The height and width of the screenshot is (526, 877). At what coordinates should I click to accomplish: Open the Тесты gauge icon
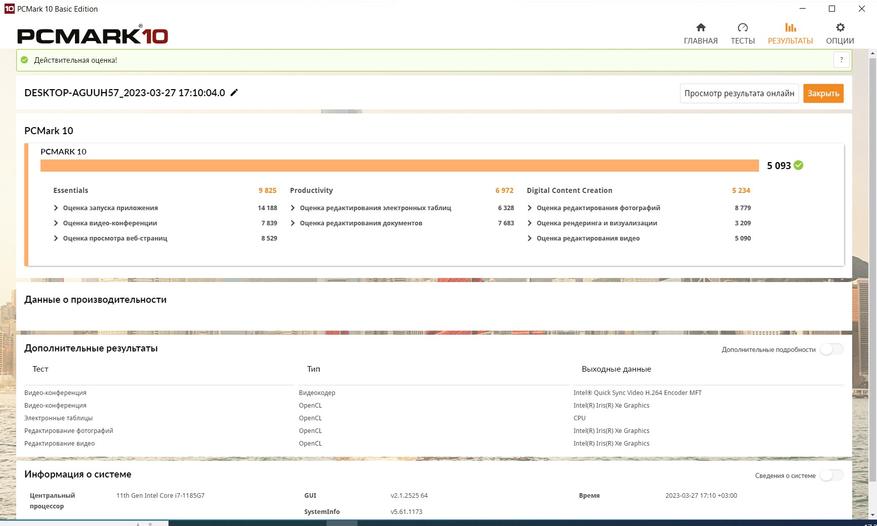(742, 27)
